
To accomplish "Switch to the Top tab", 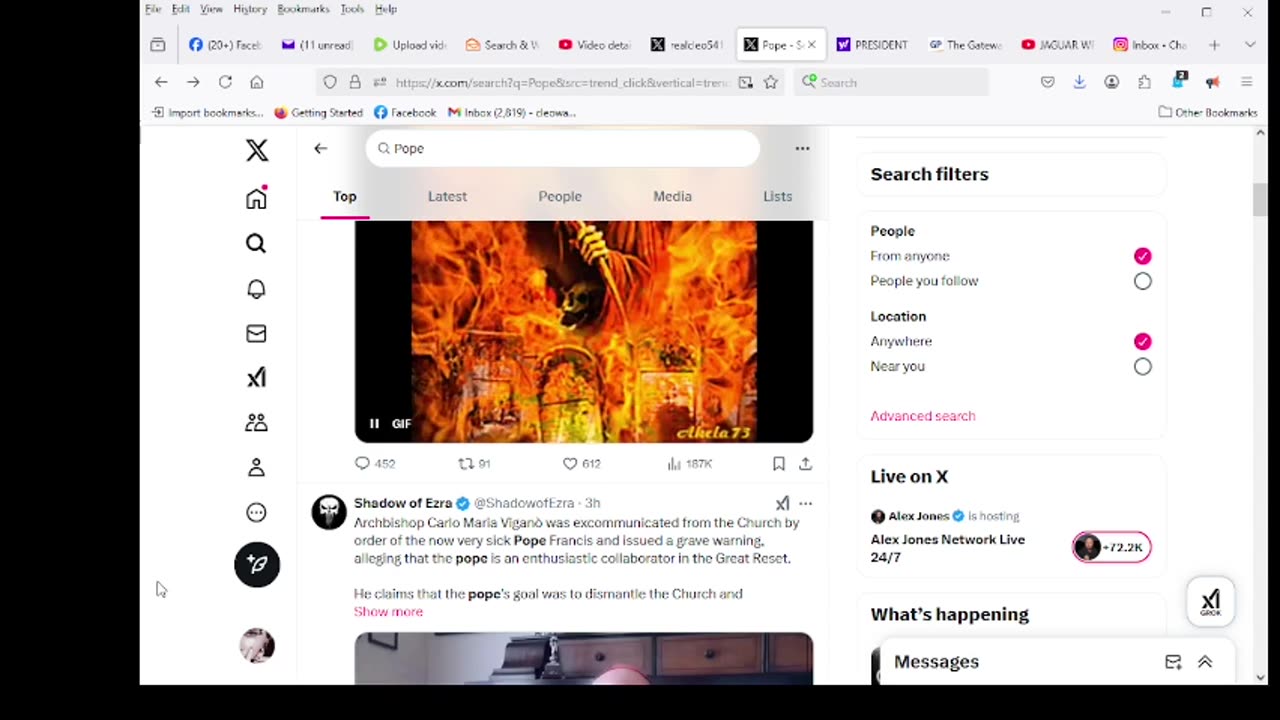I will click(x=345, y=196).
